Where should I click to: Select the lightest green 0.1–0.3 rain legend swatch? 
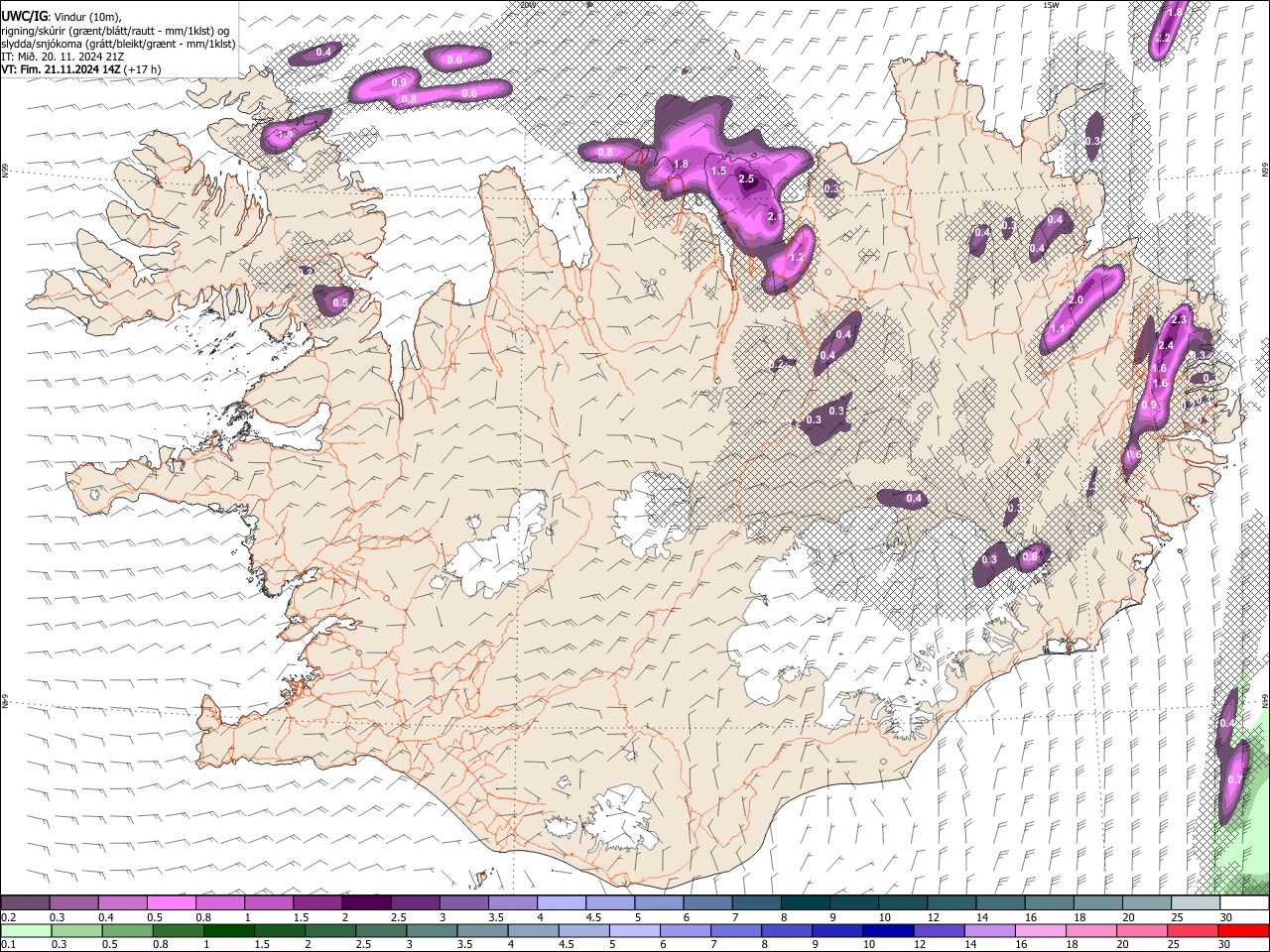click(26, 930)
